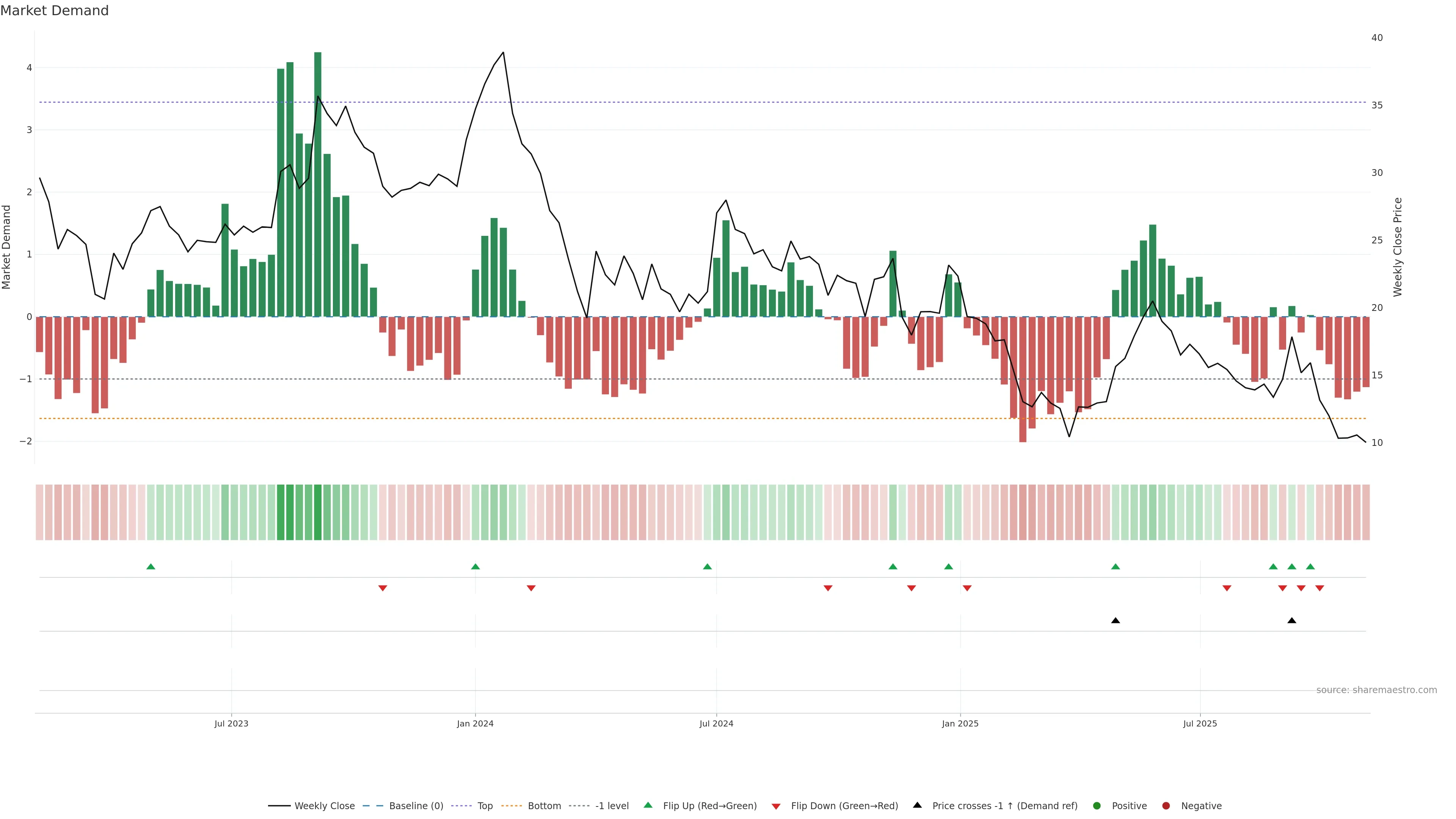Click the black triangle Price crosses legend icon

click(917, 805)
